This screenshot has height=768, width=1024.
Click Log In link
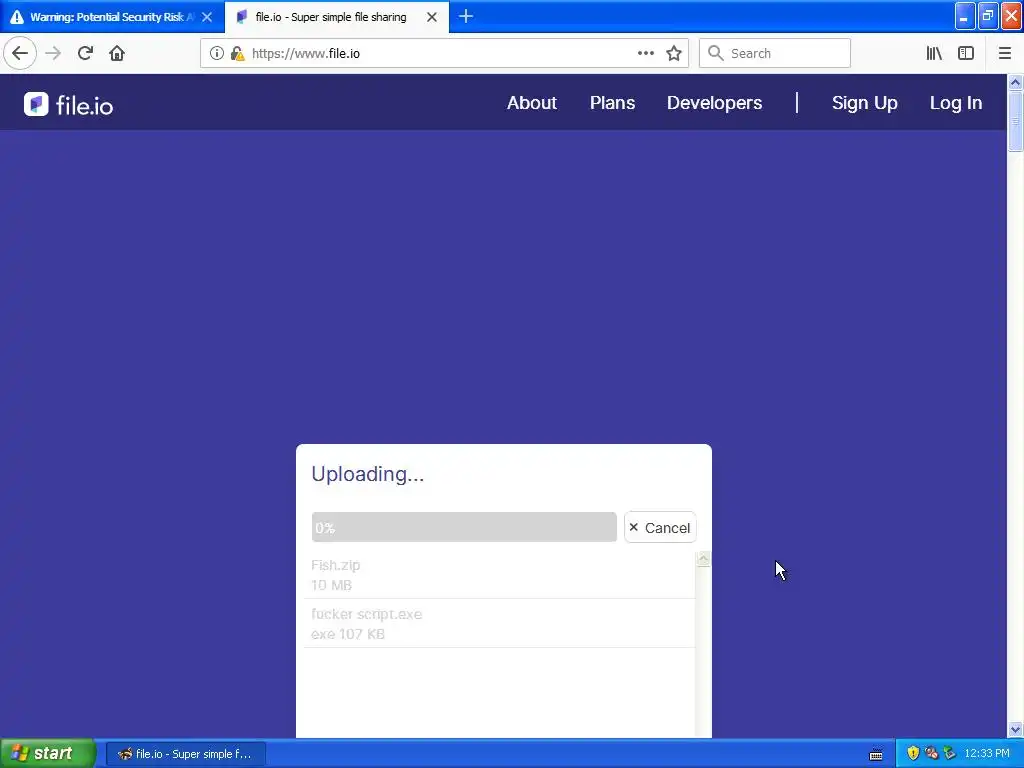pos(955,103)
